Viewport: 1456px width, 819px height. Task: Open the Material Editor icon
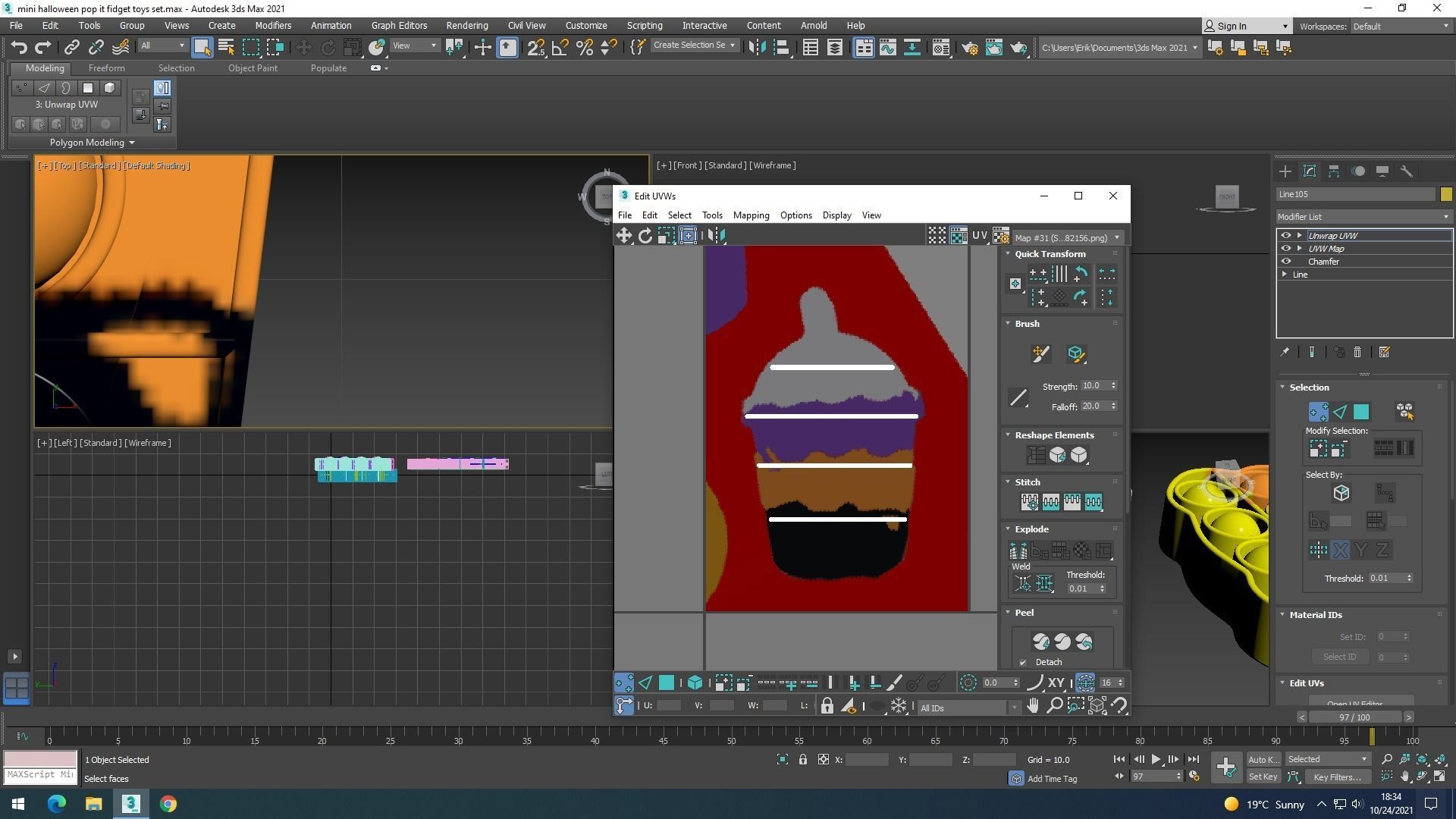(940, 48)
